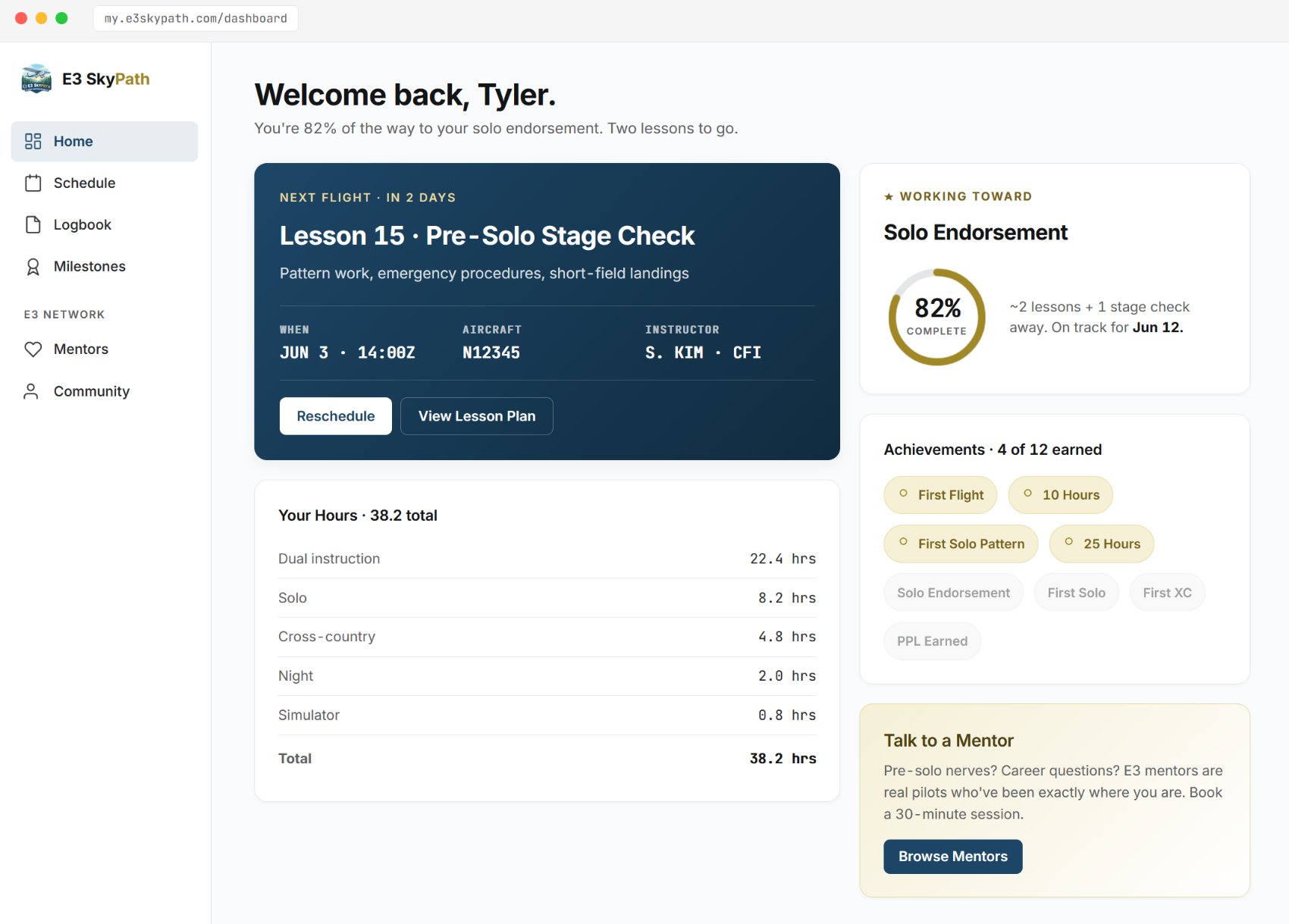Open the Community page

coord(105,391)
